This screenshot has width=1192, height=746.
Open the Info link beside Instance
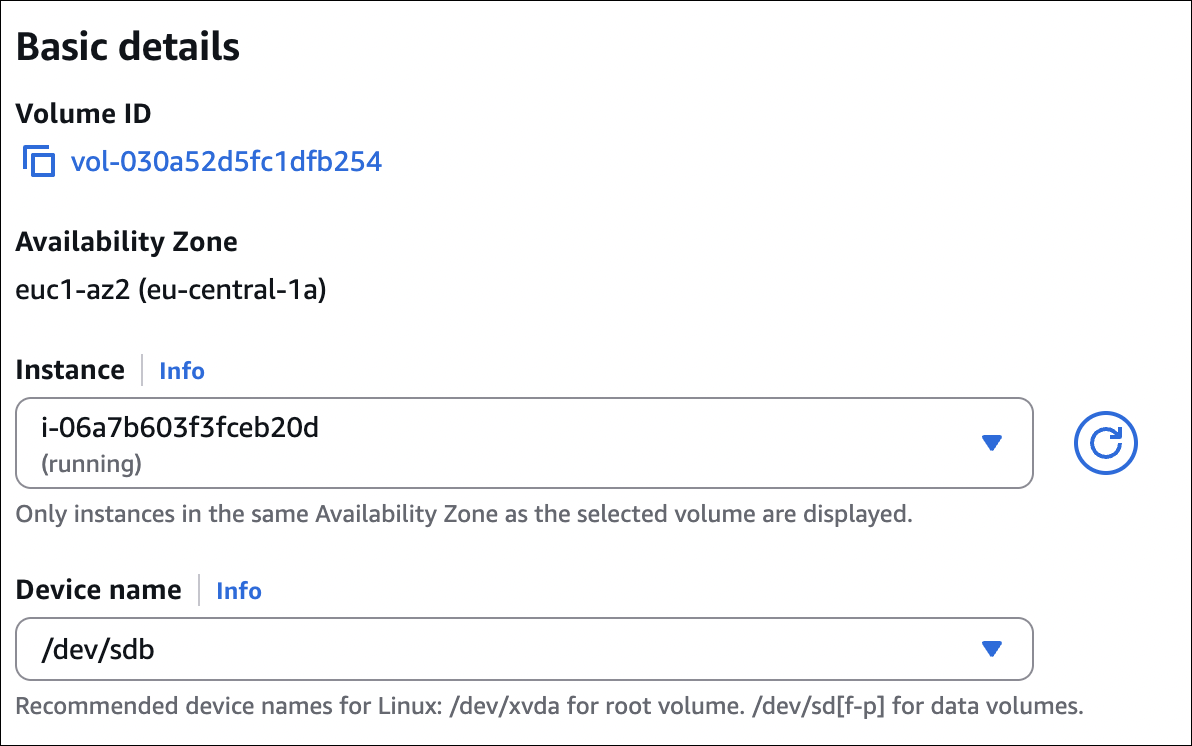tap(182, 371)
